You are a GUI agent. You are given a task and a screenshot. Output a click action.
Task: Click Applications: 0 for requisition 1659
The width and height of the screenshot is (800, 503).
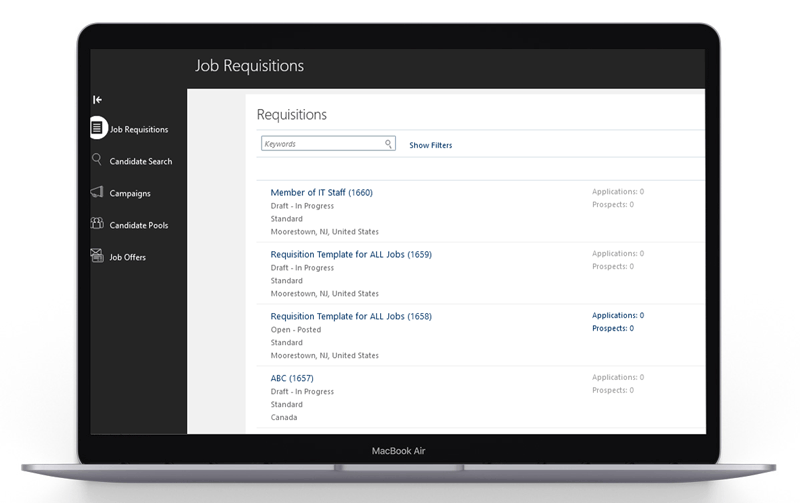(x=618, y=254)
